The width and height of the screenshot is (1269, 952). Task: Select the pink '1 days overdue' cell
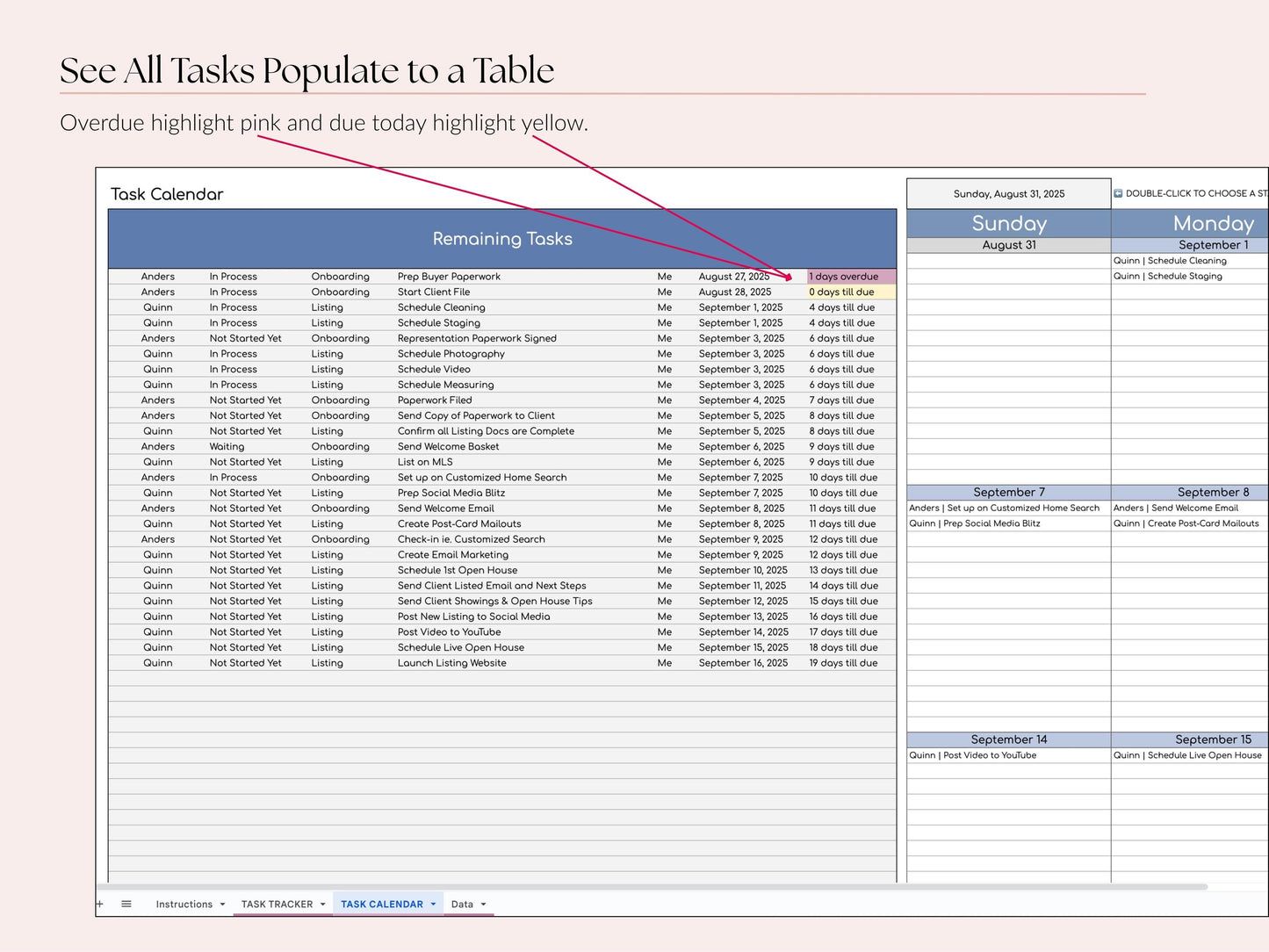coord(851,277)
